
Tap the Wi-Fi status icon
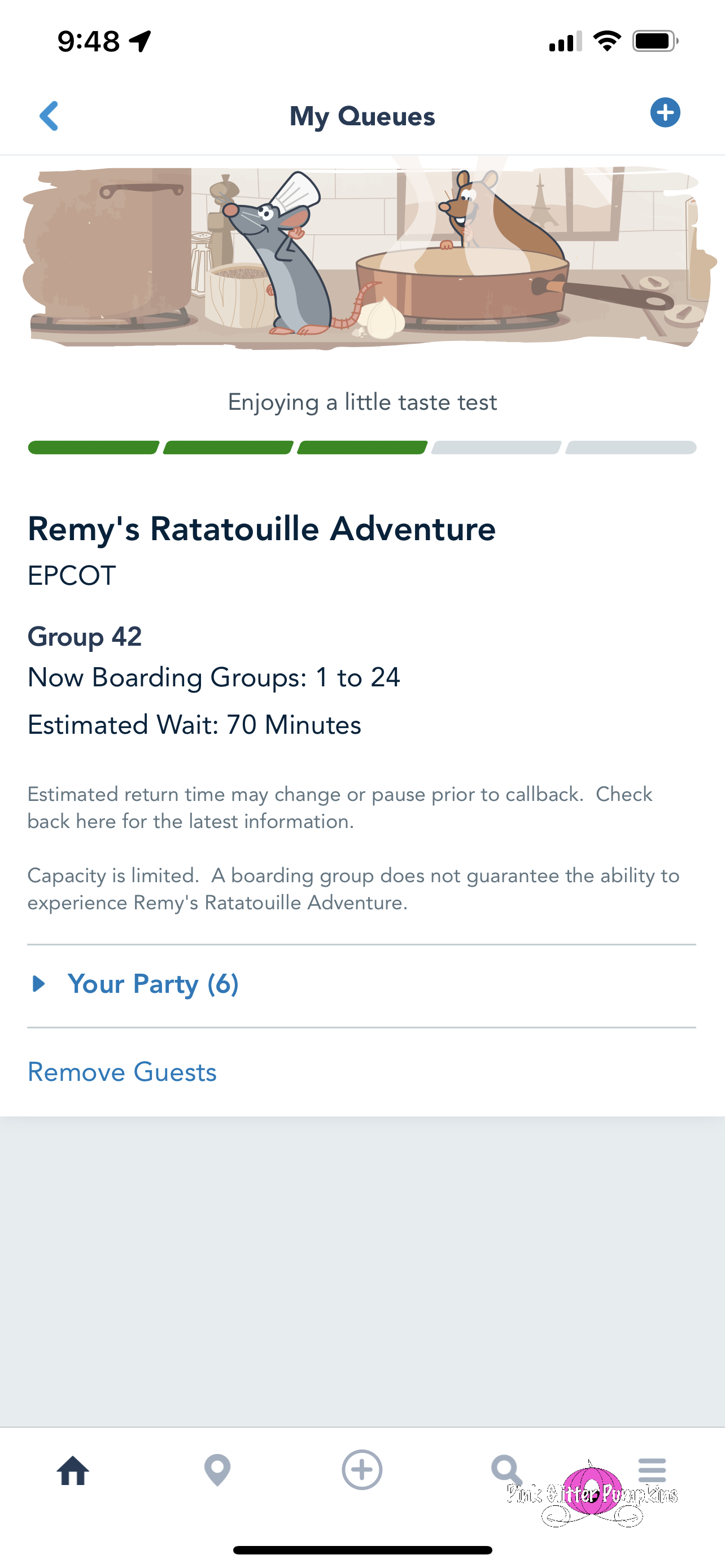(x=607, y=41)
